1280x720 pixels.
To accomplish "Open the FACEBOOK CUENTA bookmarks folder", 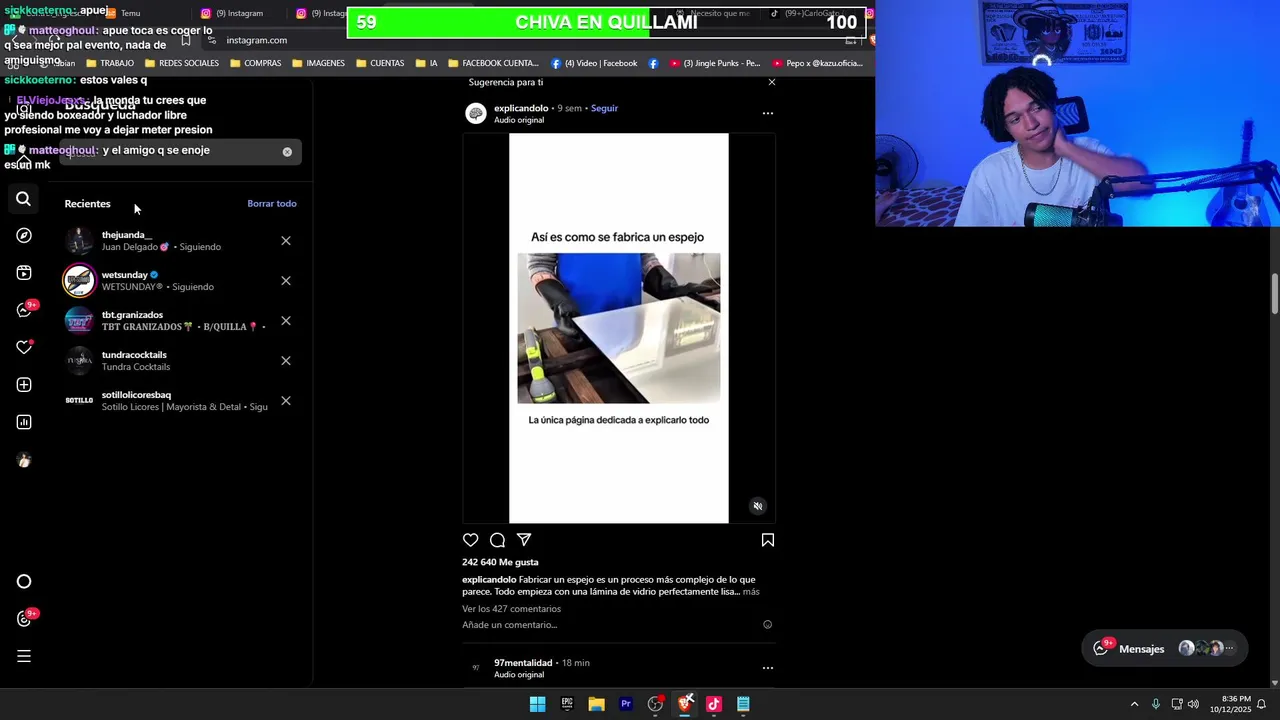I will click(x=492, y=63).
